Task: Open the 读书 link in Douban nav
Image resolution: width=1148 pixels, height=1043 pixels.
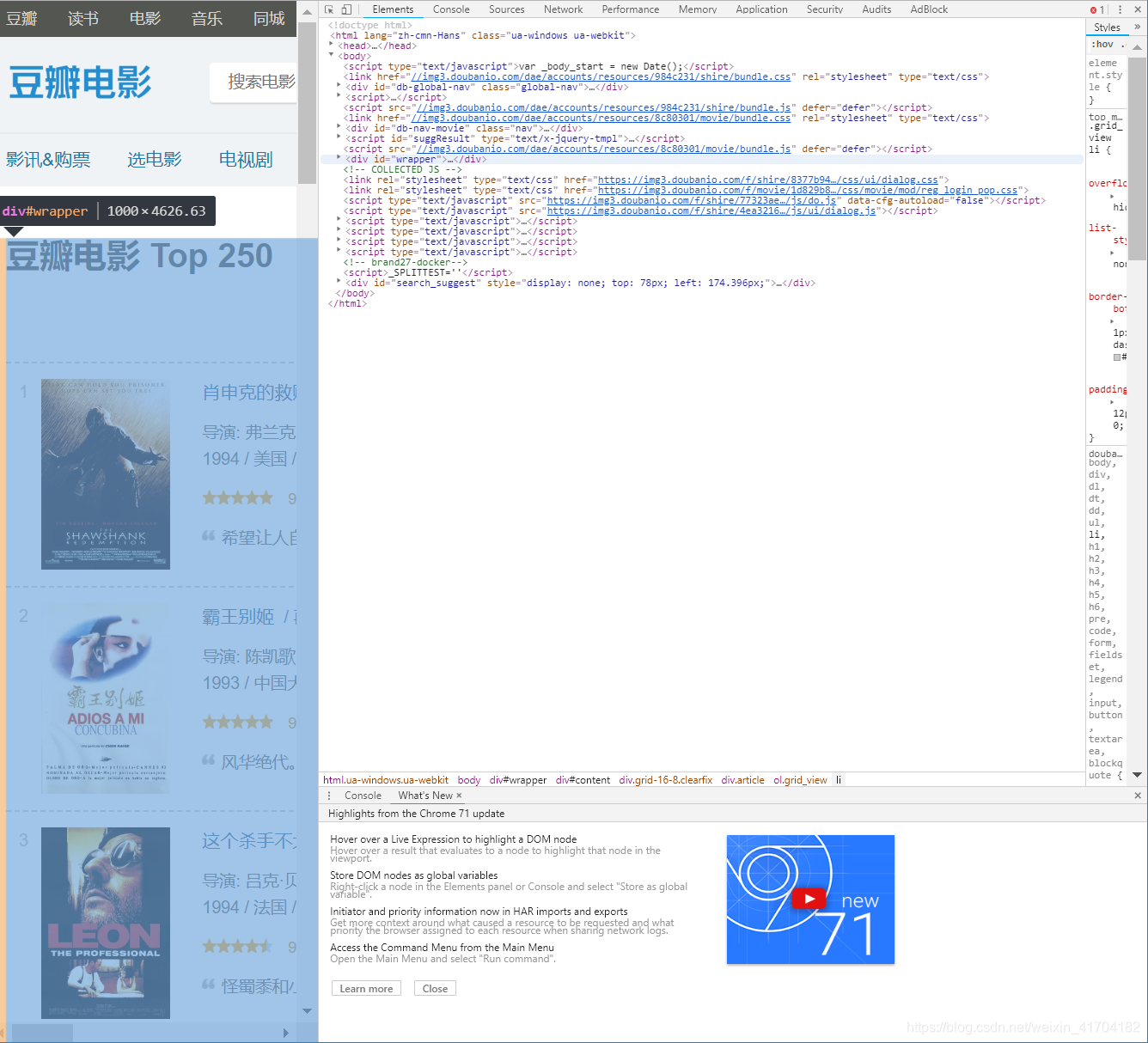Action: coord(83,18)
